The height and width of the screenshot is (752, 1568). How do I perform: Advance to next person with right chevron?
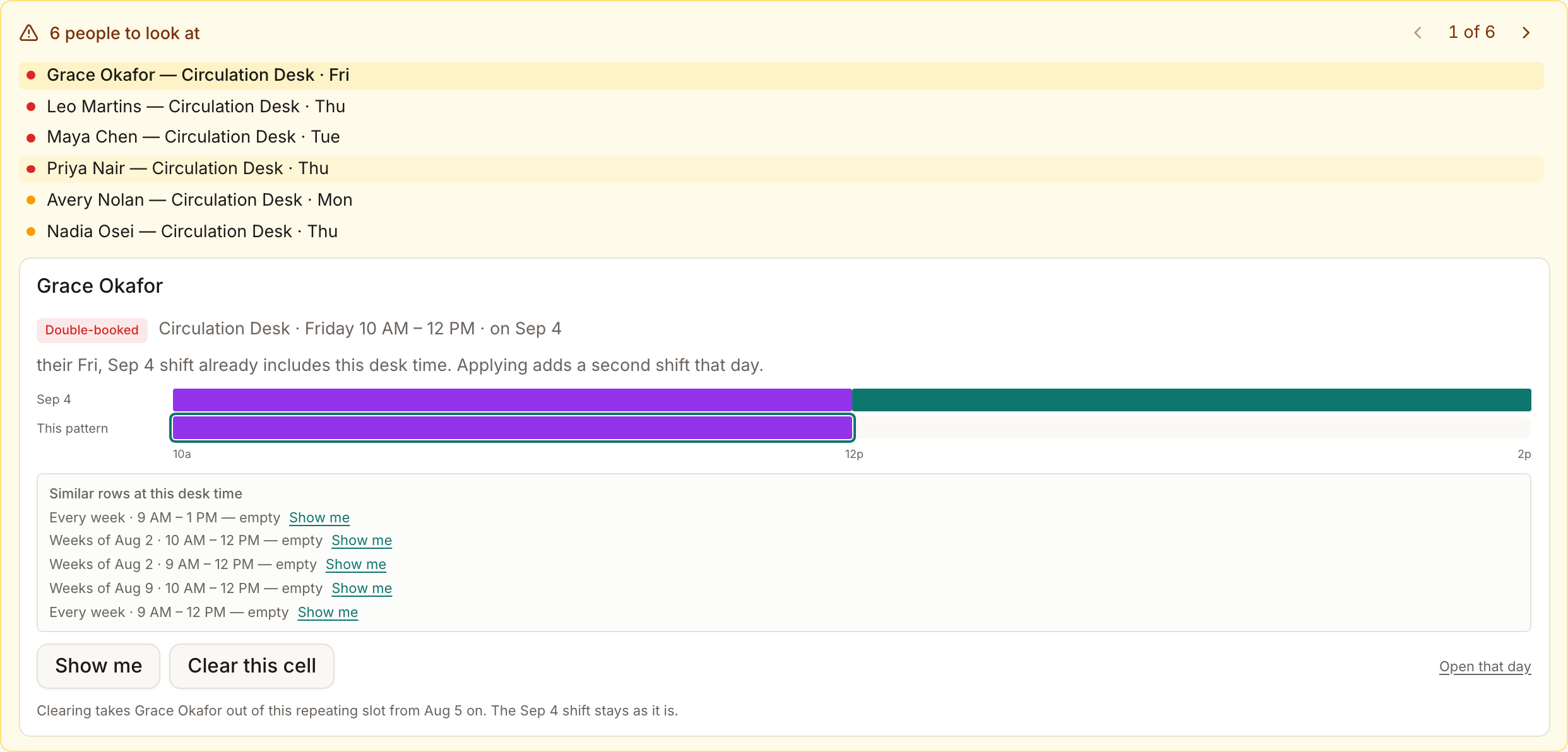pyautogui.click(x=1526, y=33)
